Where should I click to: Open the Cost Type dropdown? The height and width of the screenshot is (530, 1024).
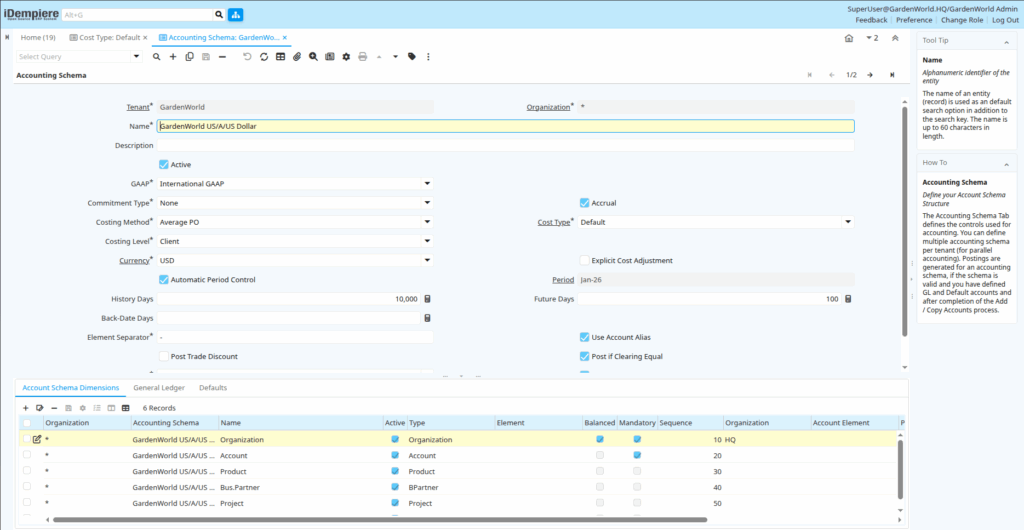pos(848,222)
